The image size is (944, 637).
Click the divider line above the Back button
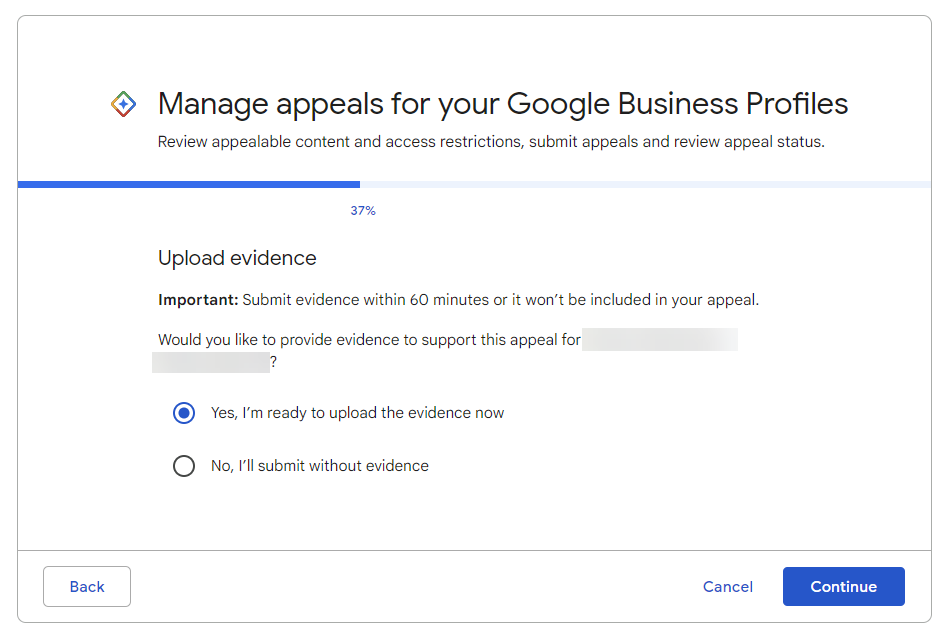474,550
